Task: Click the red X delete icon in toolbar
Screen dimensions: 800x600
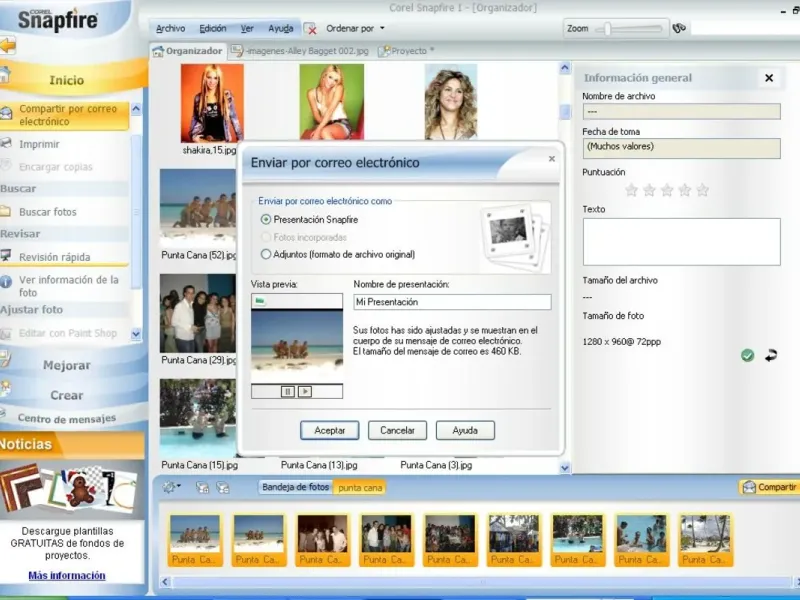Action: coord(311,29)
